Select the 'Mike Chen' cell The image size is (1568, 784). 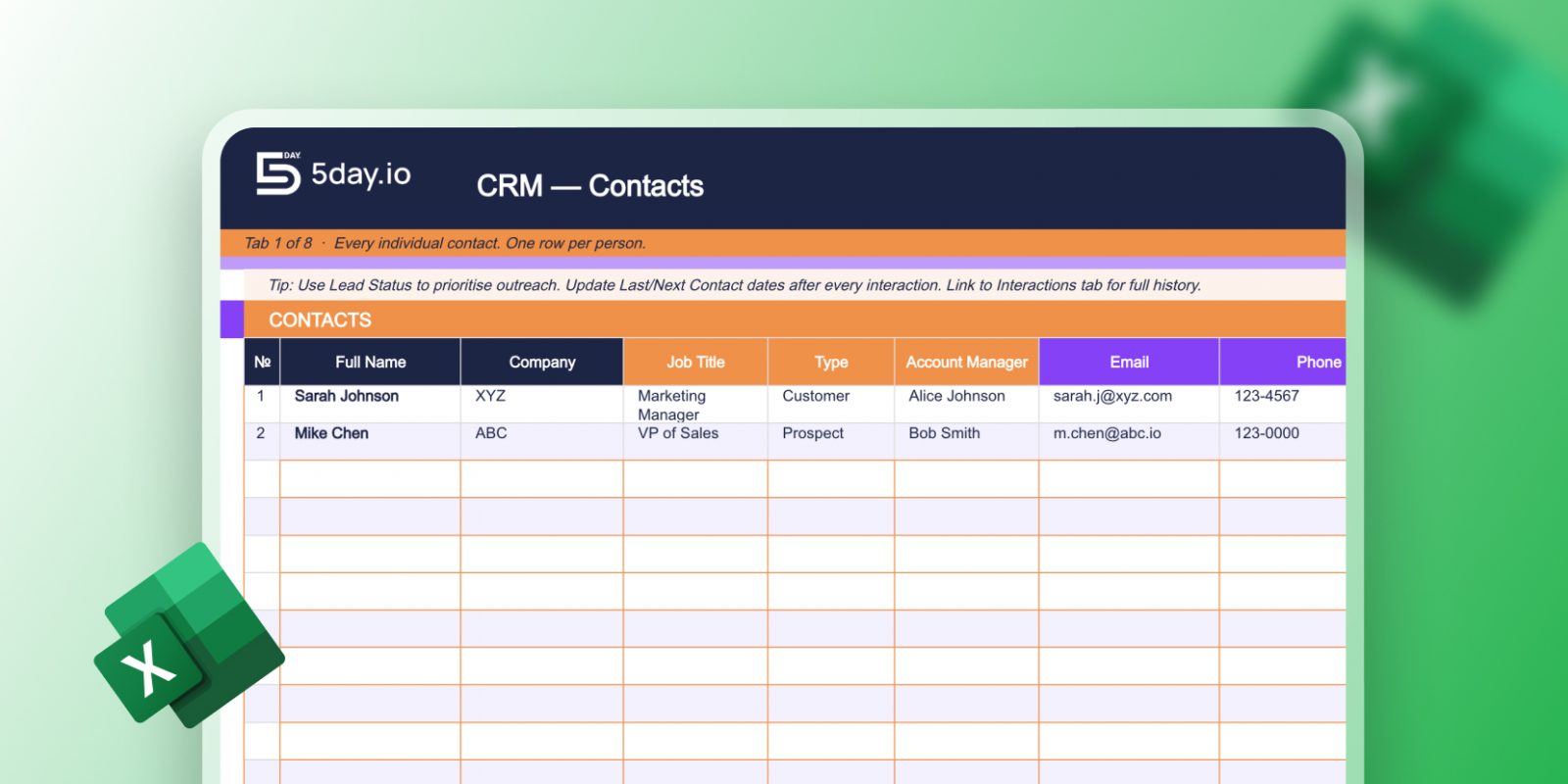pos(370,441)
